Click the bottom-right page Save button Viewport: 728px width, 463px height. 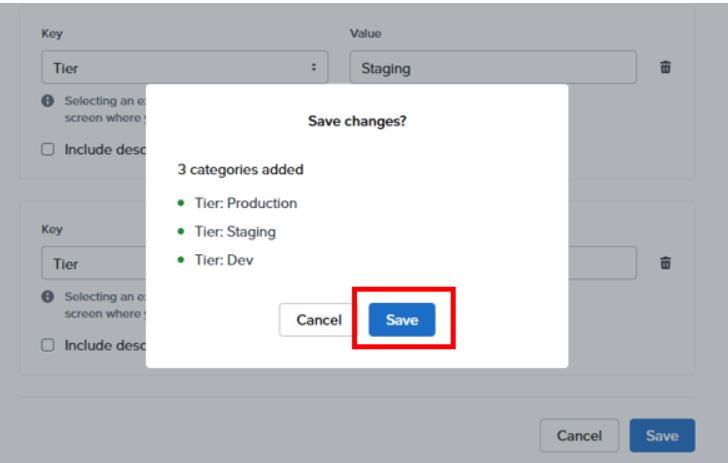tap(661, 435)
